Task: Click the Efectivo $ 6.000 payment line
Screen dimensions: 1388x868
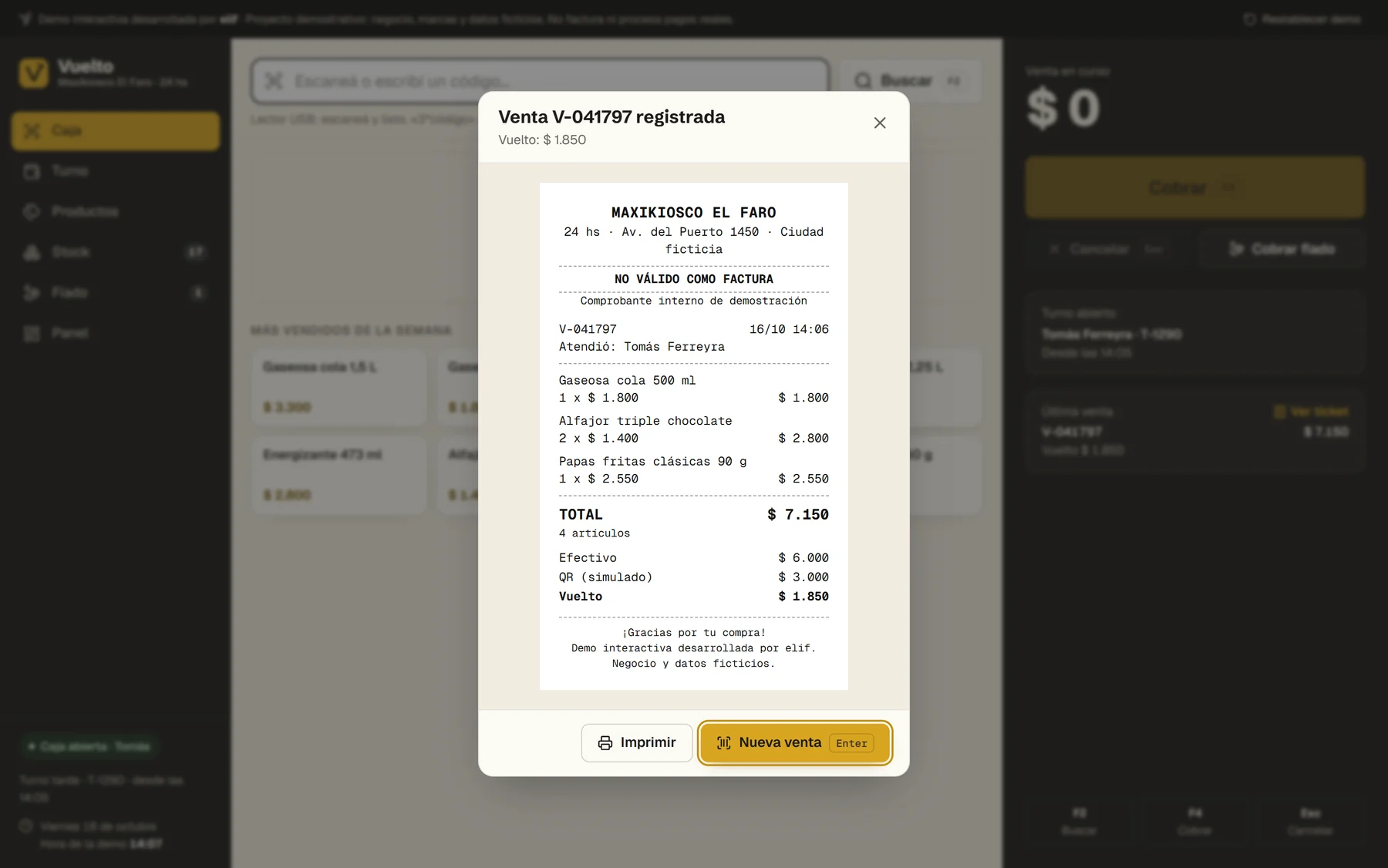Action: tap(694, 558)
